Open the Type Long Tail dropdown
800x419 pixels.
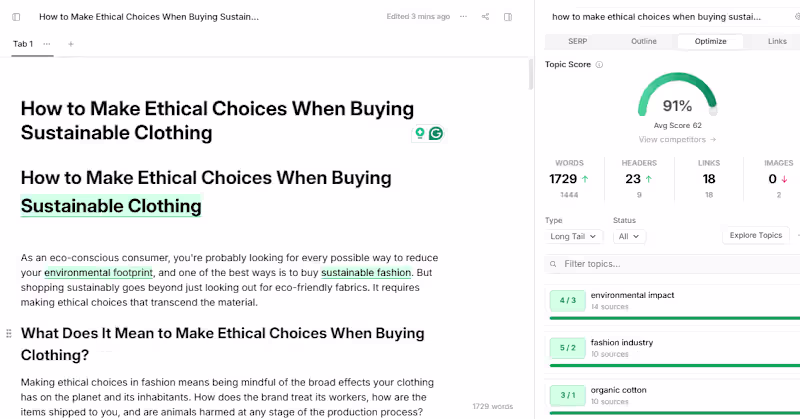pos(574,237)
